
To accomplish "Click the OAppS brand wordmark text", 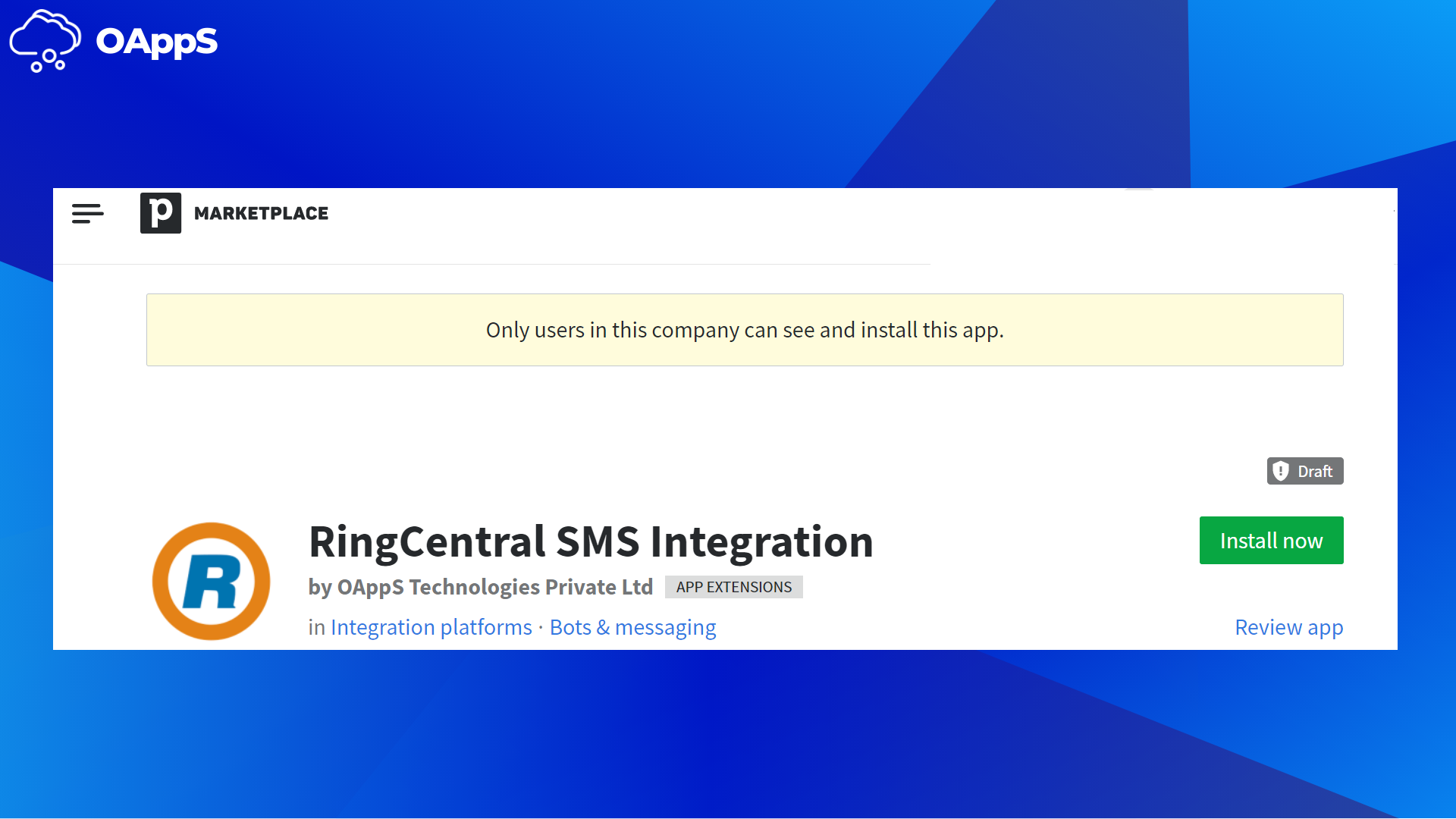I will [x=156, y=42].
